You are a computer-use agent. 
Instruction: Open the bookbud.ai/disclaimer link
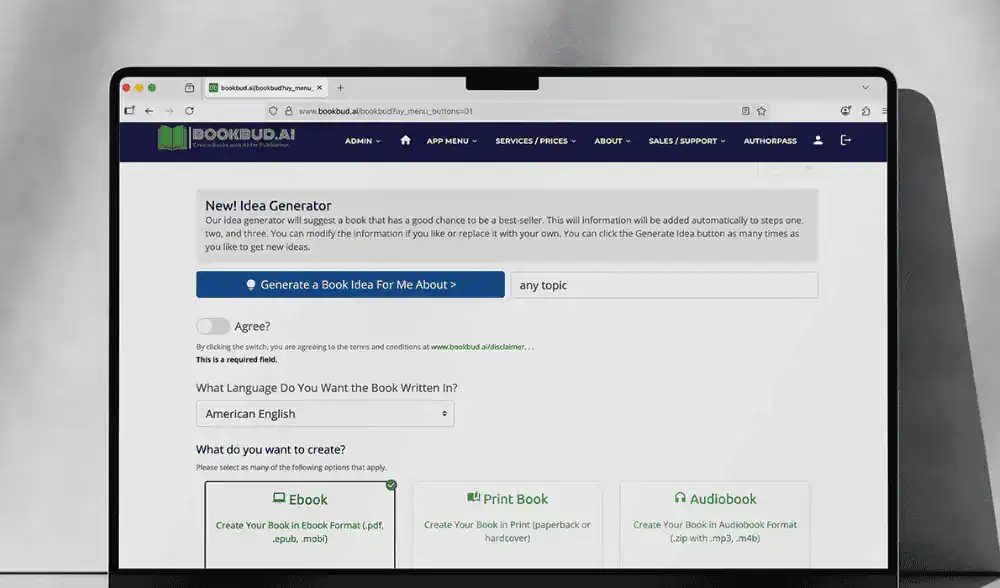[481, 347]
